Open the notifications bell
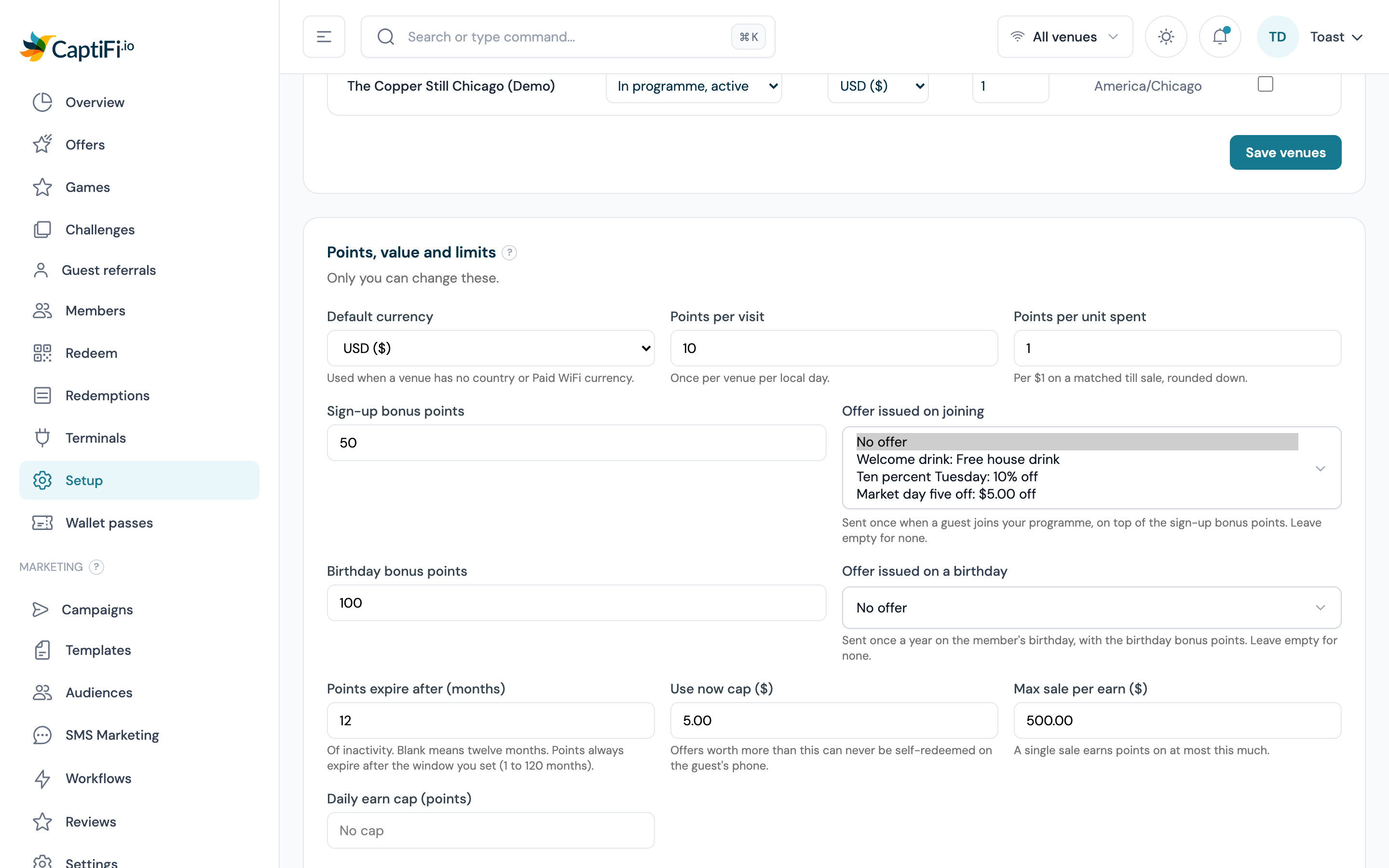The image size is (1389, 868). click(x=1220, y=37)
